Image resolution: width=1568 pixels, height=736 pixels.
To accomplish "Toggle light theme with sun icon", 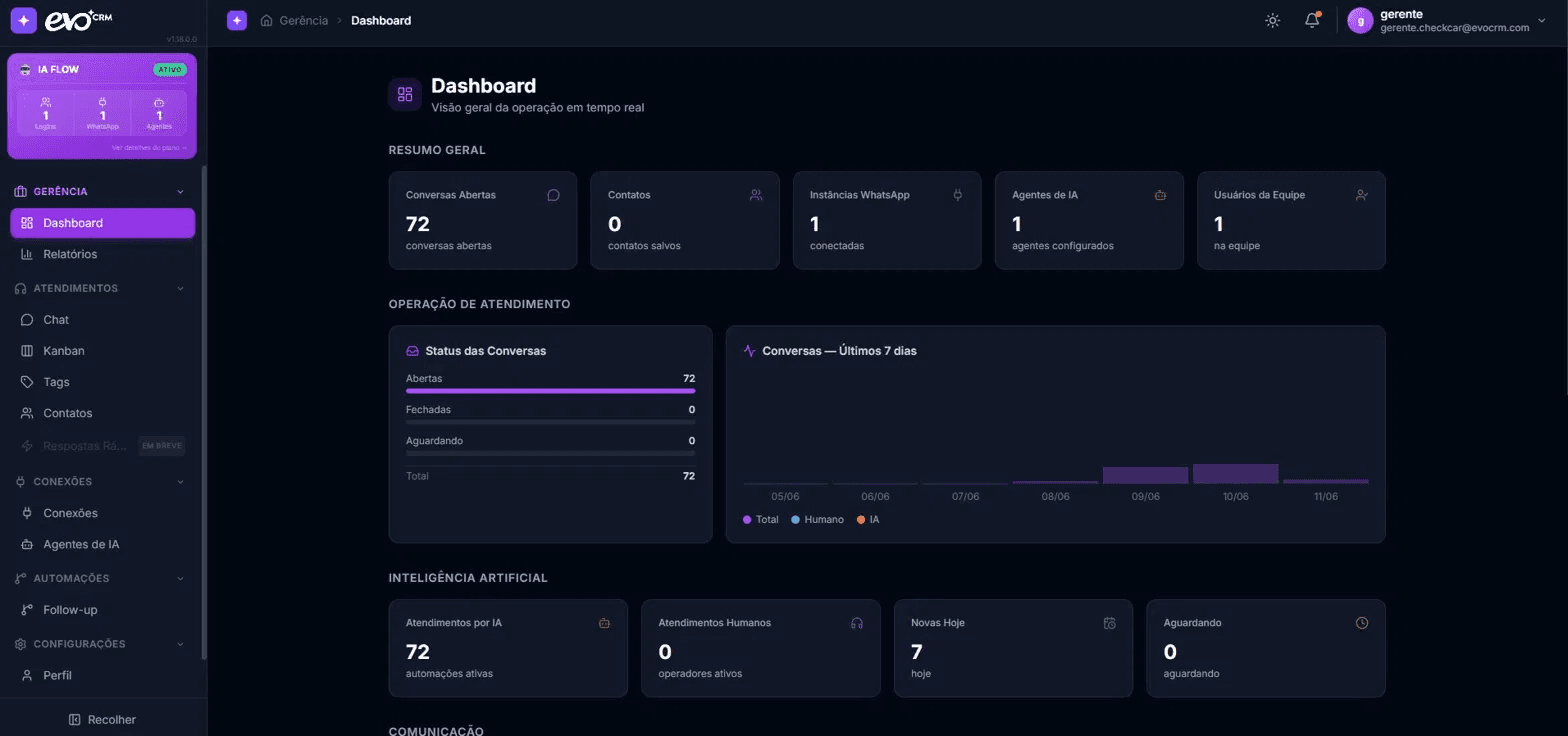I will click(1272, 20).
